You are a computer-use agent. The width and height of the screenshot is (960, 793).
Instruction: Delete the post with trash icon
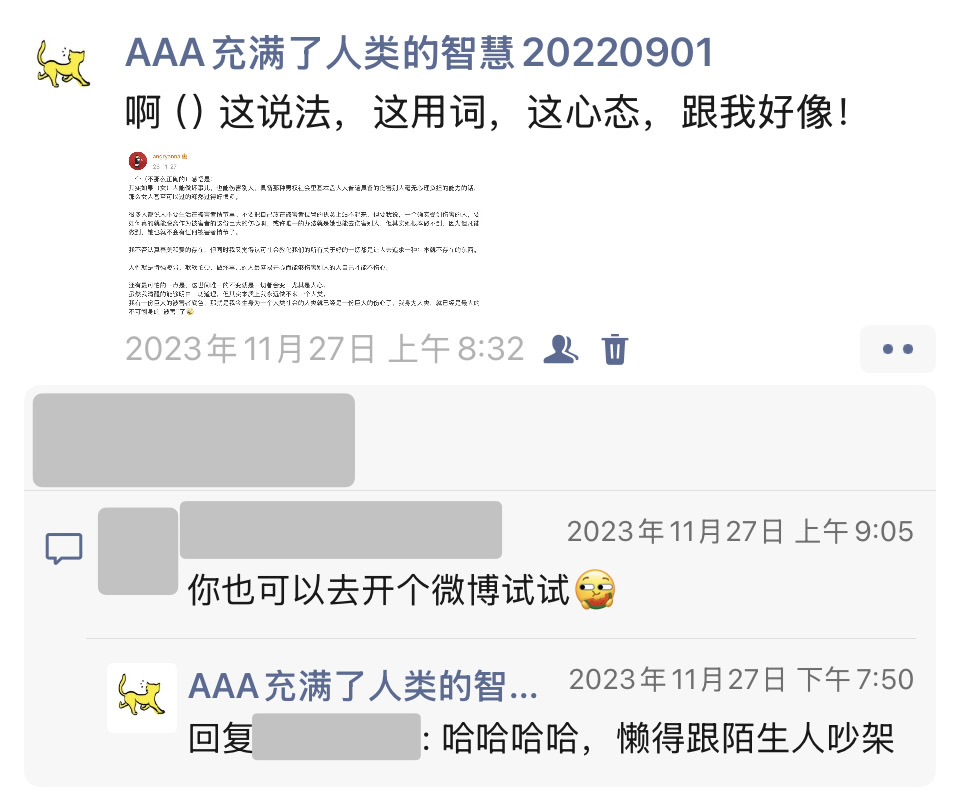pyautogui.click(x=615, y=350)
